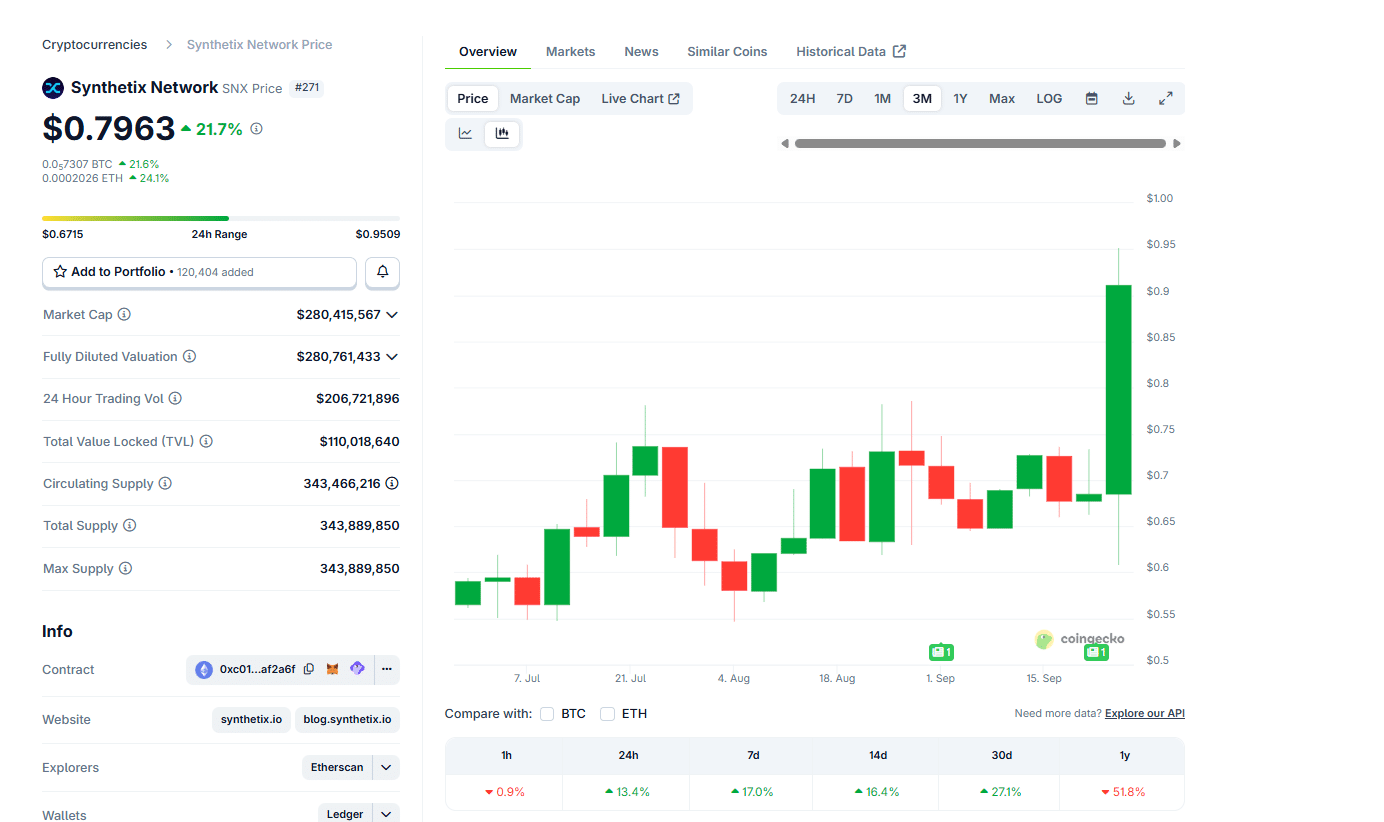Enable the ETH comparison checkbox

[x=607, y=714]
